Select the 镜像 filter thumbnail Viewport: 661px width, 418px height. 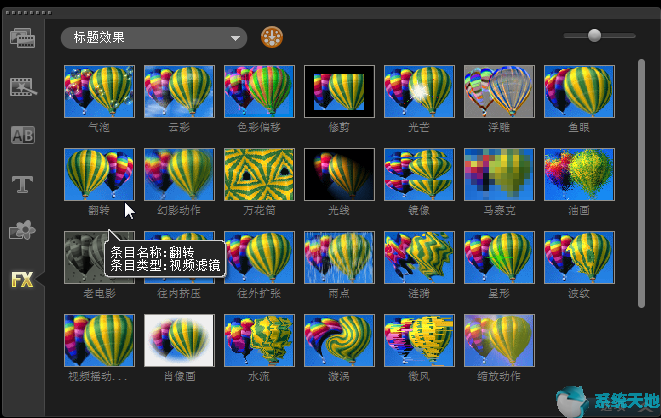419,174
